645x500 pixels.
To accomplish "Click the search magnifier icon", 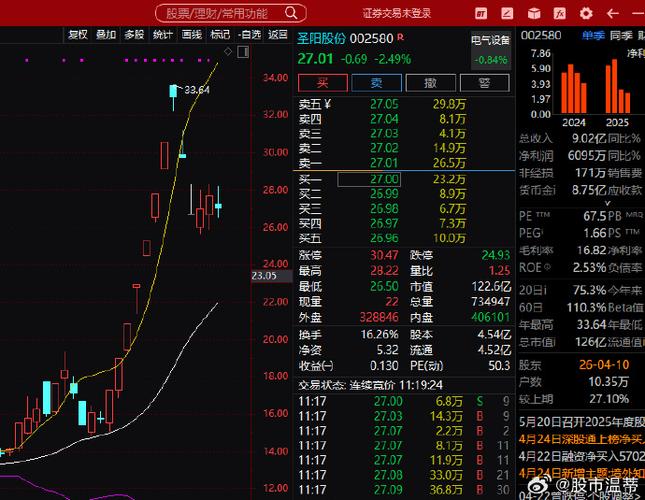I will click(291, 13).
